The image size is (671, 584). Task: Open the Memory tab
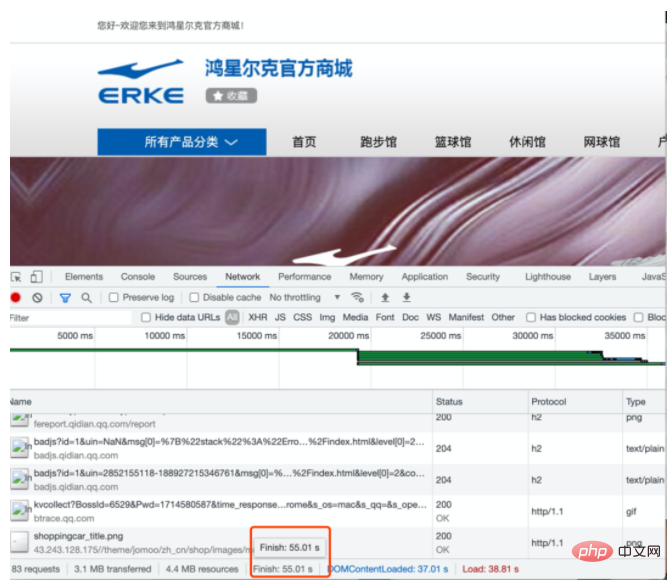(366, 277)
